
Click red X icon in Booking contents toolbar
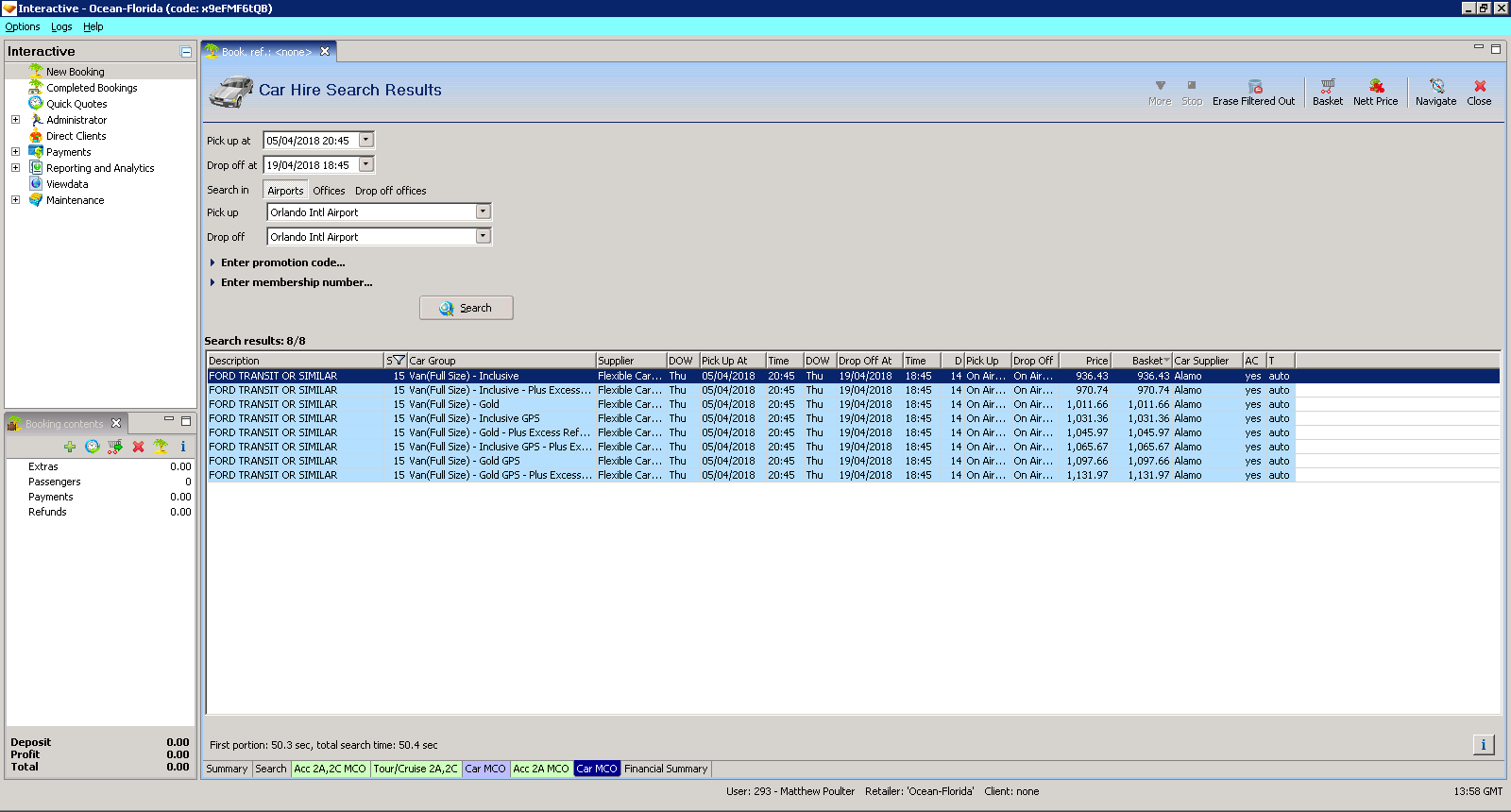(138, 447)
